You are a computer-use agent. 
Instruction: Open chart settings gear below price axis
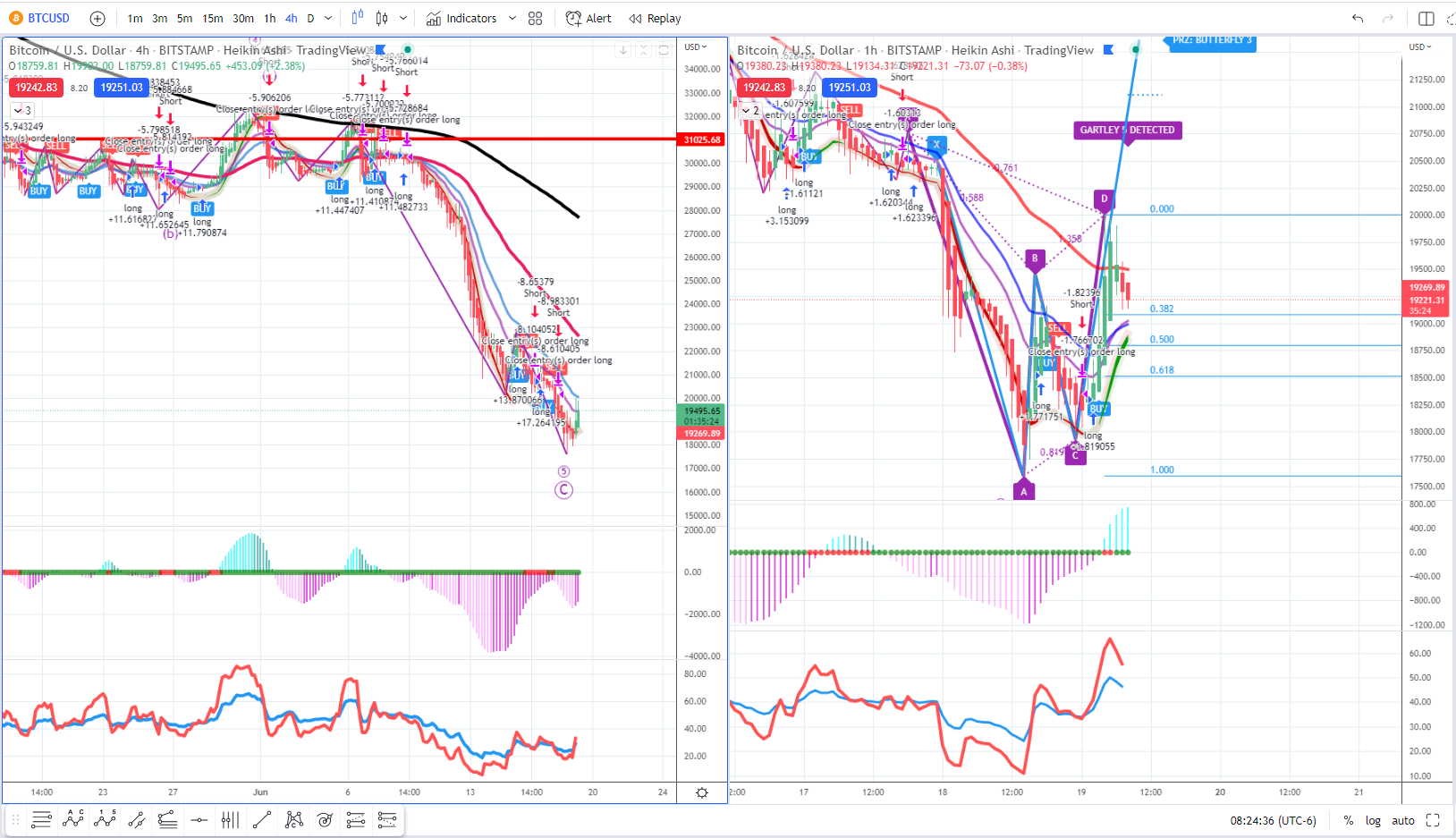point(702,792)
